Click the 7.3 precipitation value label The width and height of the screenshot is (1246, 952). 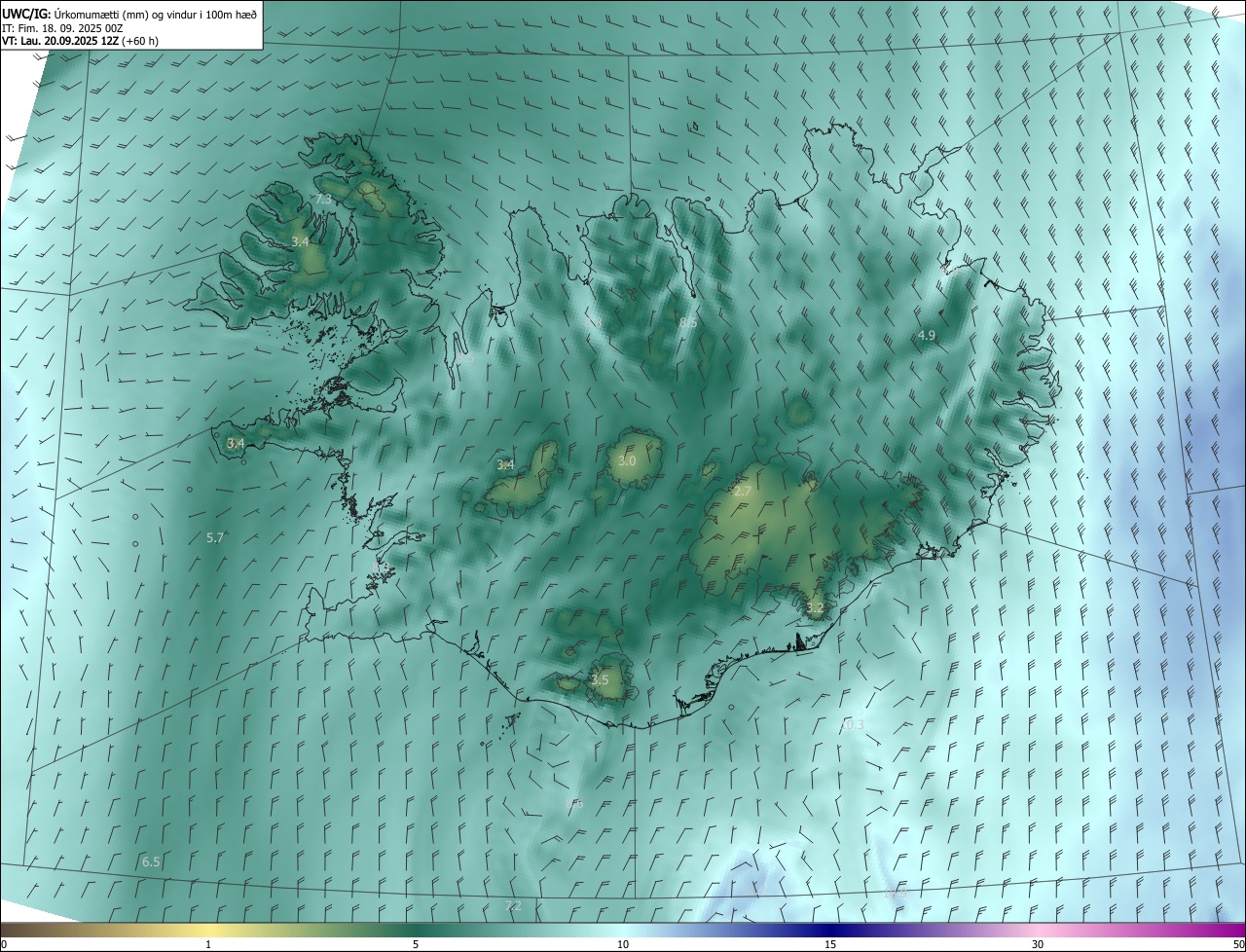pyautogui.click(x=323, y=199)
